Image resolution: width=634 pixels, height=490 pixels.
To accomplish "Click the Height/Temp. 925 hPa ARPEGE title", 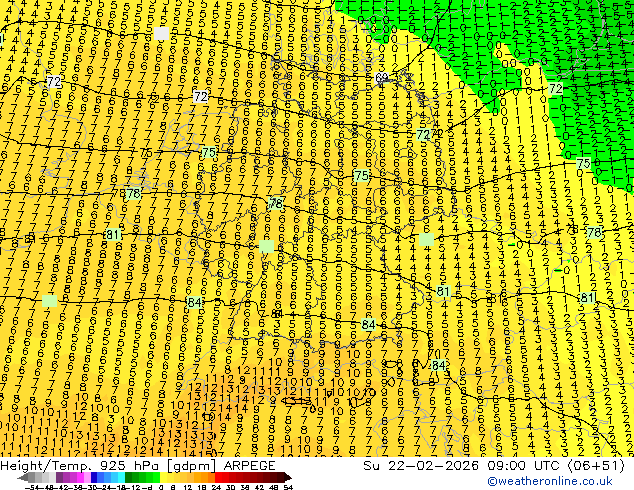I will [x=138, y=466].
